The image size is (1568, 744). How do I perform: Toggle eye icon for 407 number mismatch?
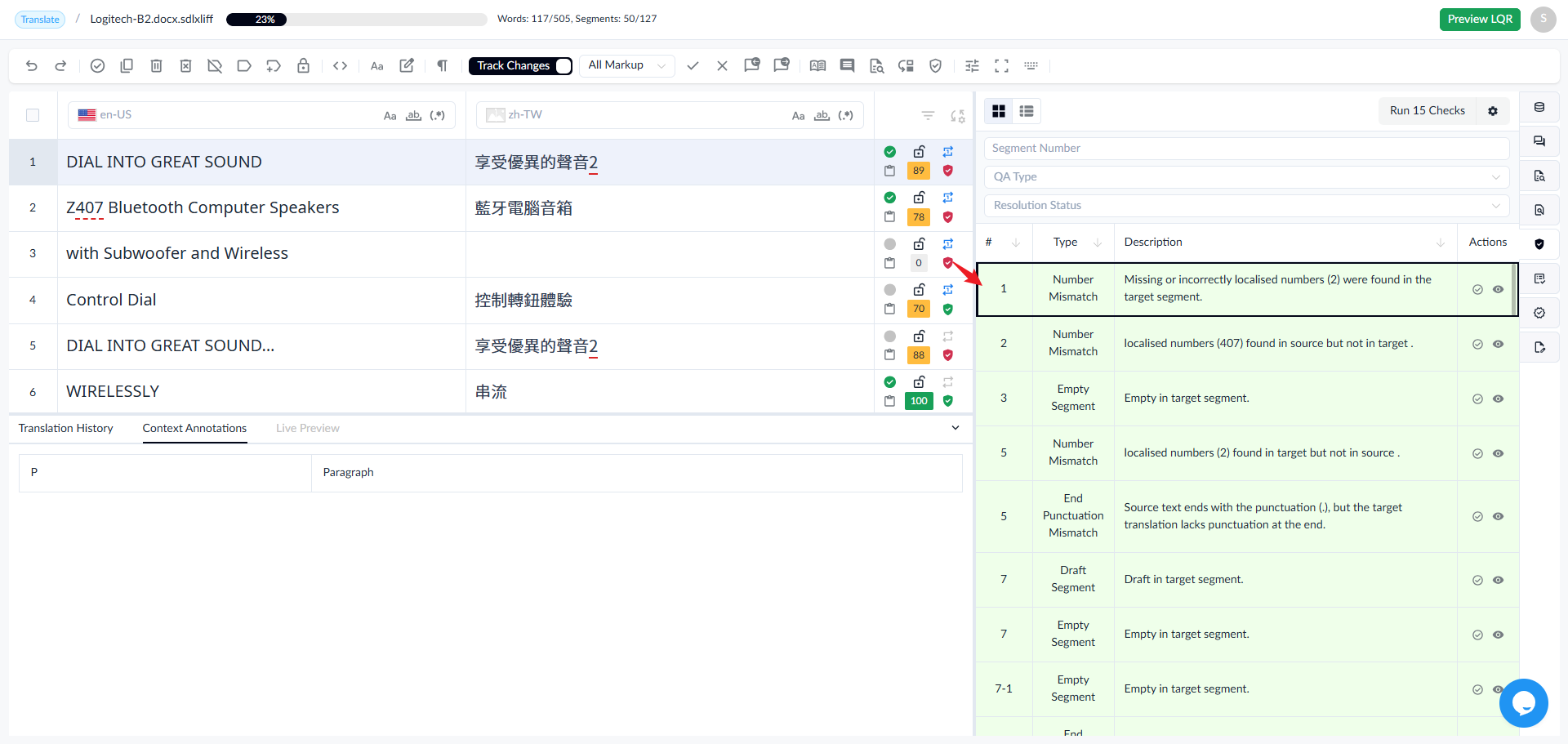coord(1498,344)
